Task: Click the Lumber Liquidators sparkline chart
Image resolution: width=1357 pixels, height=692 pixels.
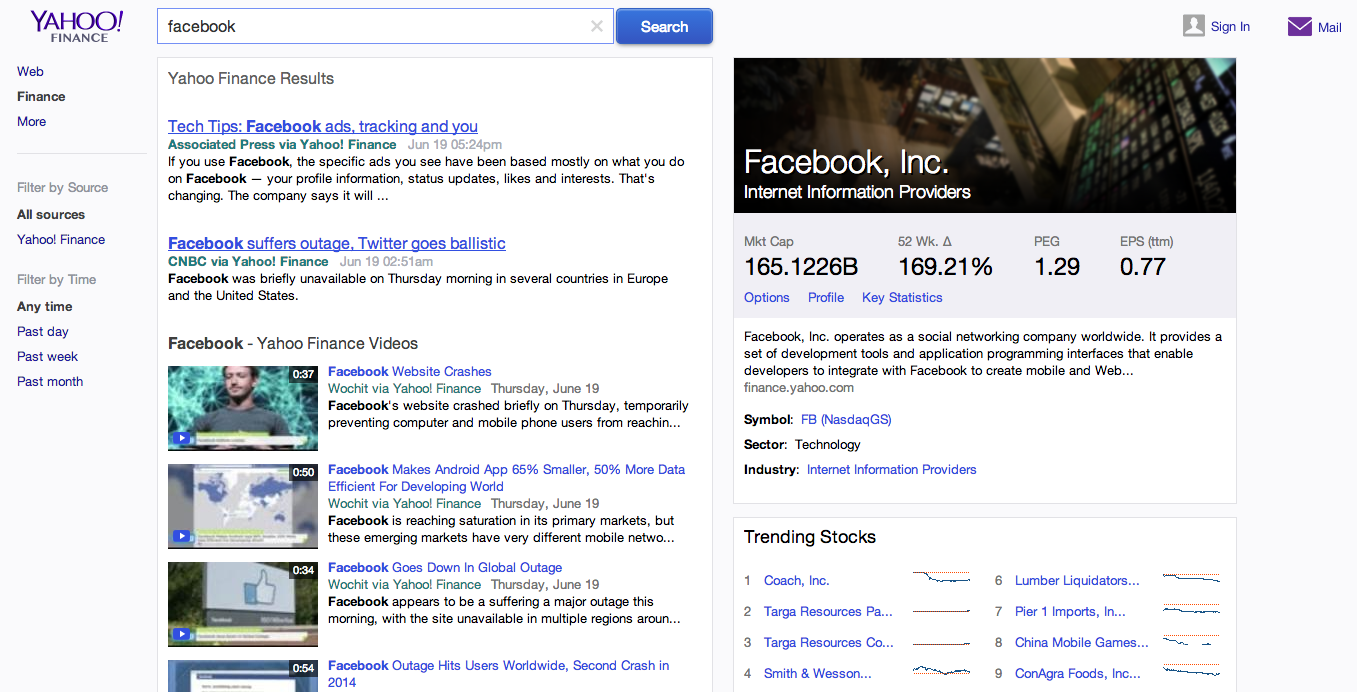Action: click(x=1191, y=577)
